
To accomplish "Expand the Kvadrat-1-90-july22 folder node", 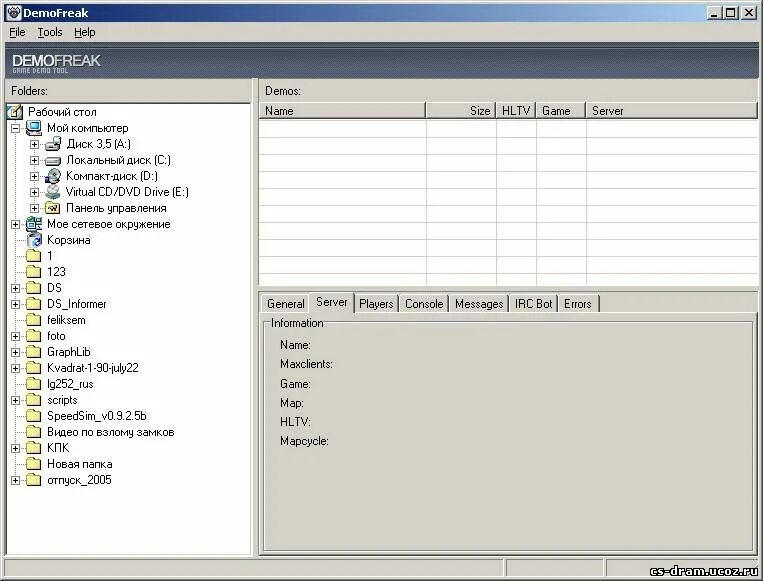I will click(x=16, y=369).
